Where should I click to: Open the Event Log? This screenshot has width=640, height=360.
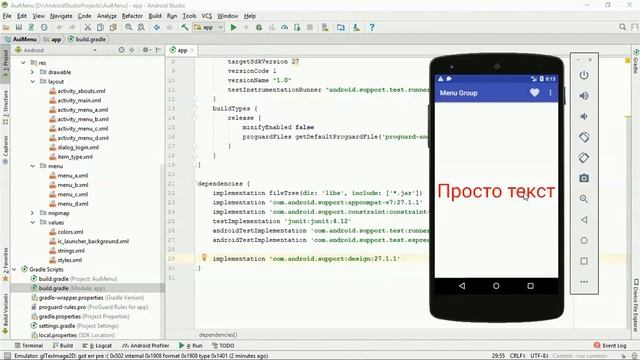[610, 345]
